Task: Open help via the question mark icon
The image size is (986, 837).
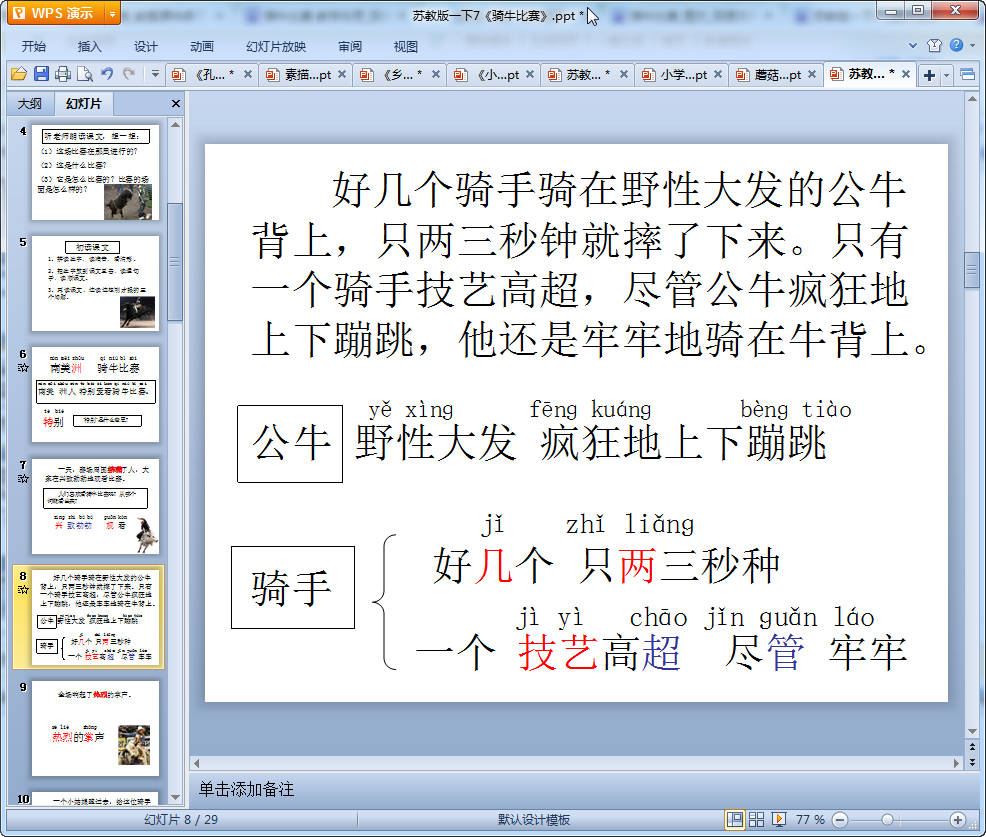Action: click(956, 45)
